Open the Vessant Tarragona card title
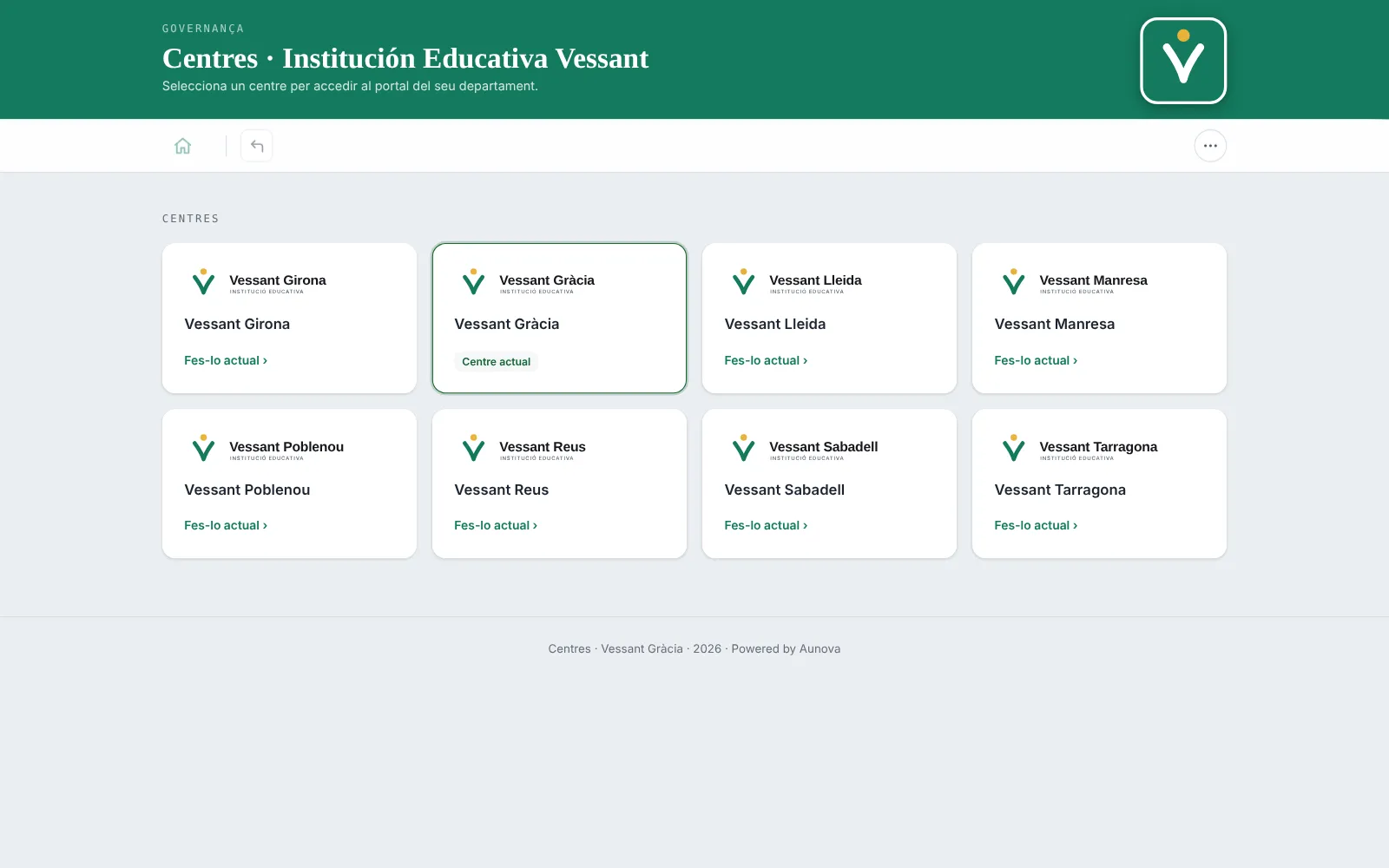This screenshot has height=868, width=1389. tap(1060, 490)
